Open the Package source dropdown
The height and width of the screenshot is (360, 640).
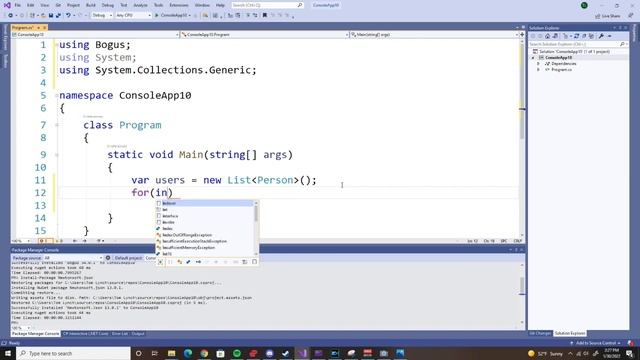(x=73, y=258)
